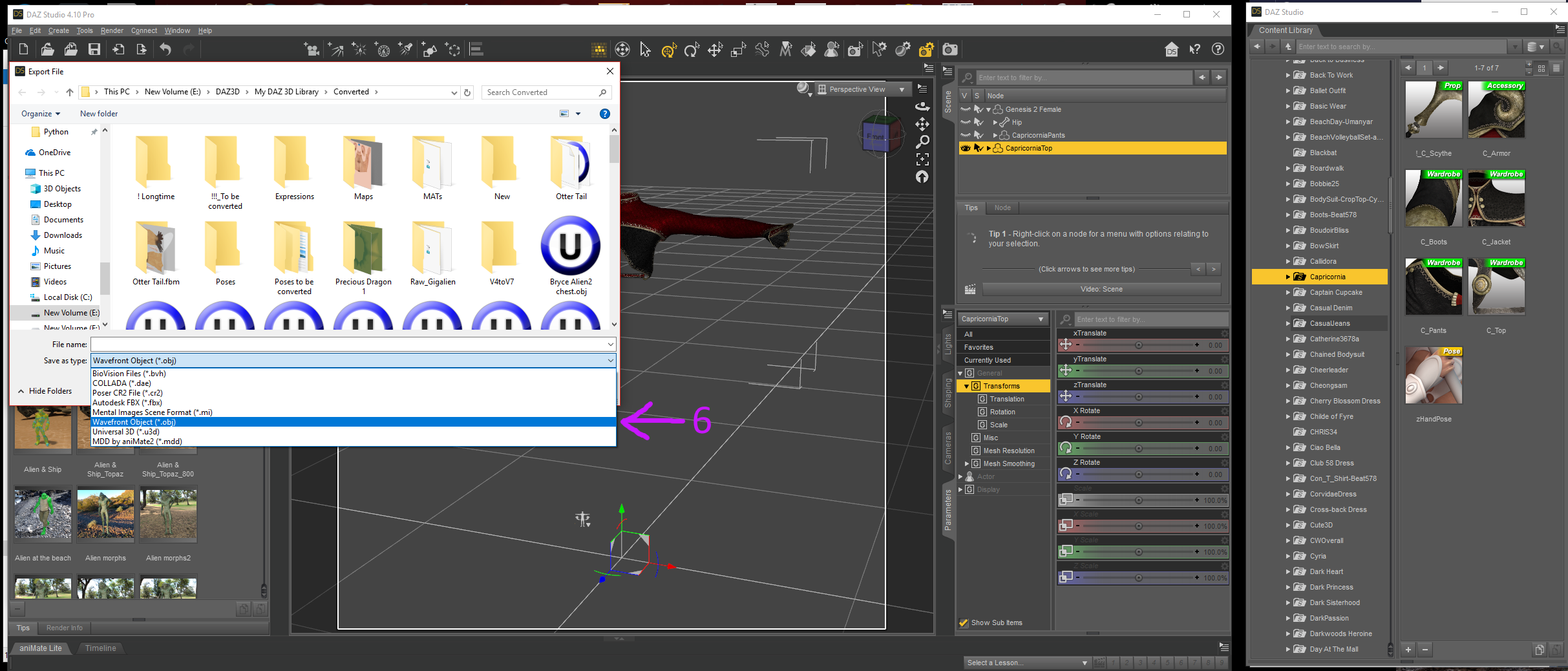Select the Universal tool in the toolbar

669,50
